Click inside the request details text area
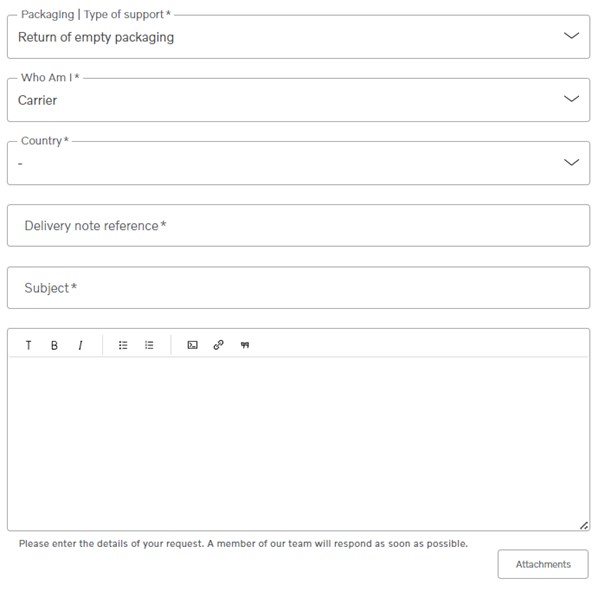The image size is (605, 591). 298,444
